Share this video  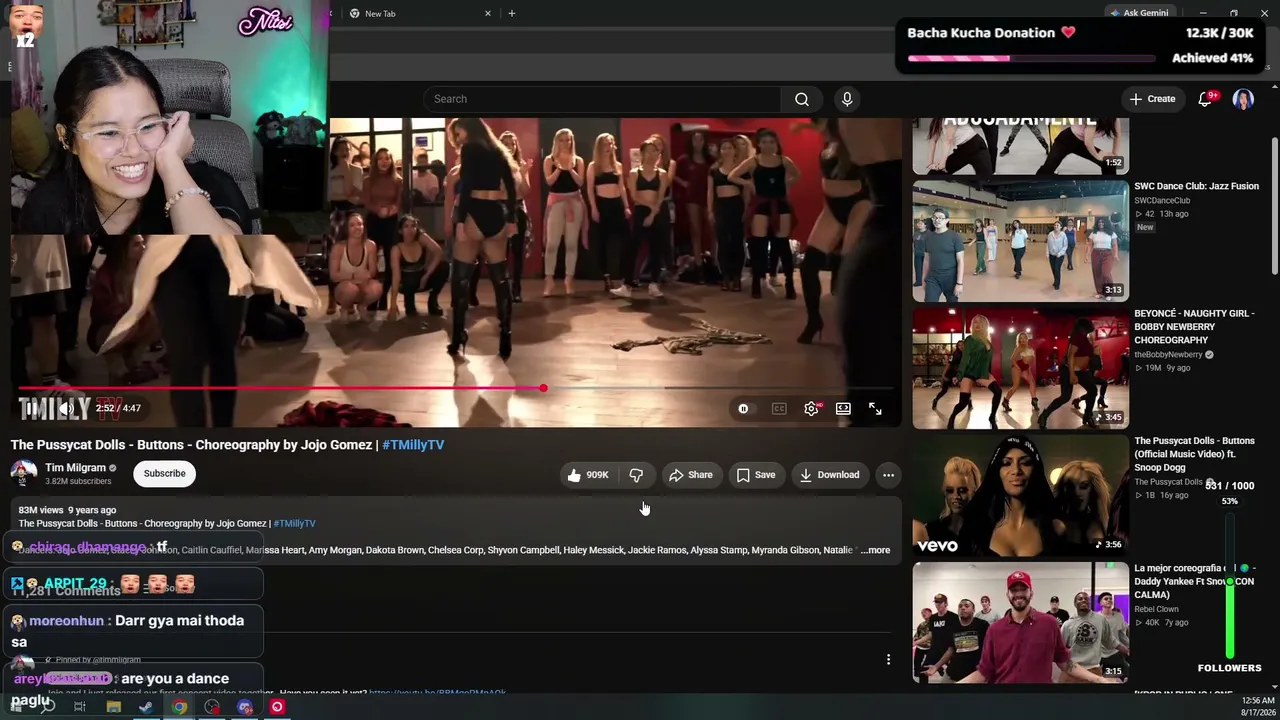691,475
